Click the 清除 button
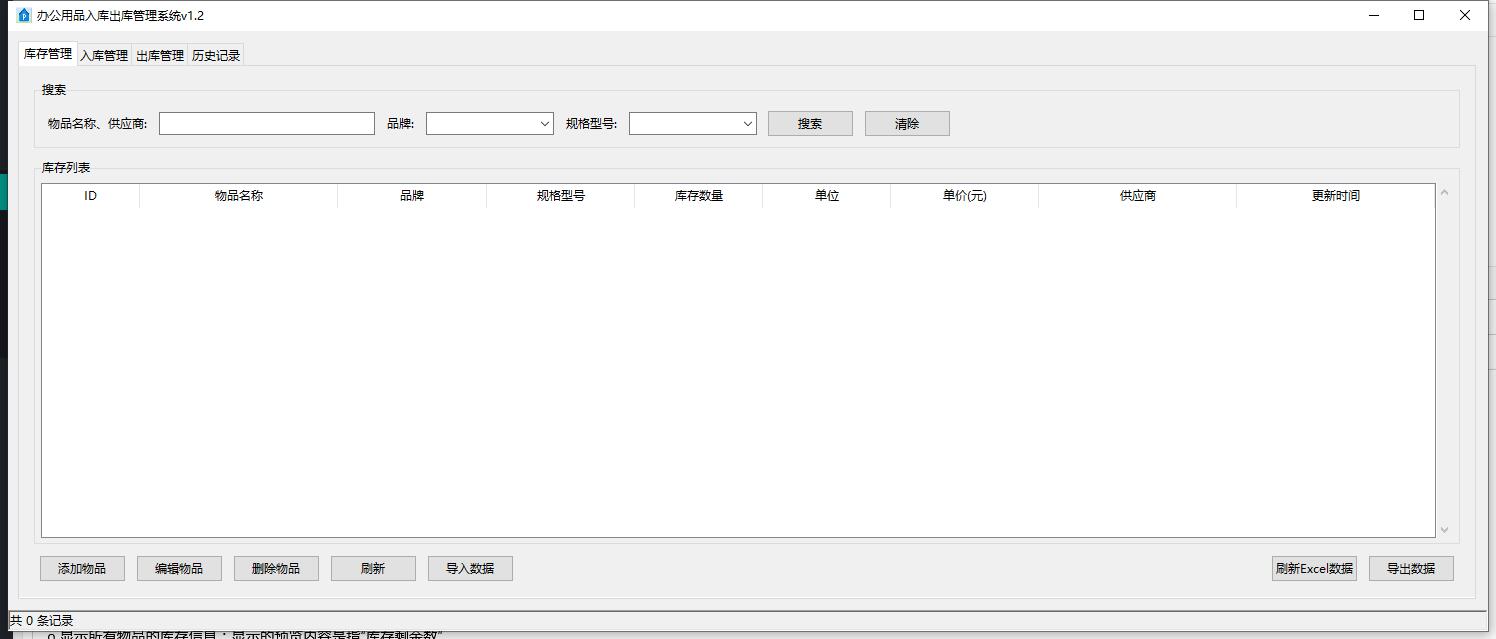1496x639 pixels. [x=907, y=124]
